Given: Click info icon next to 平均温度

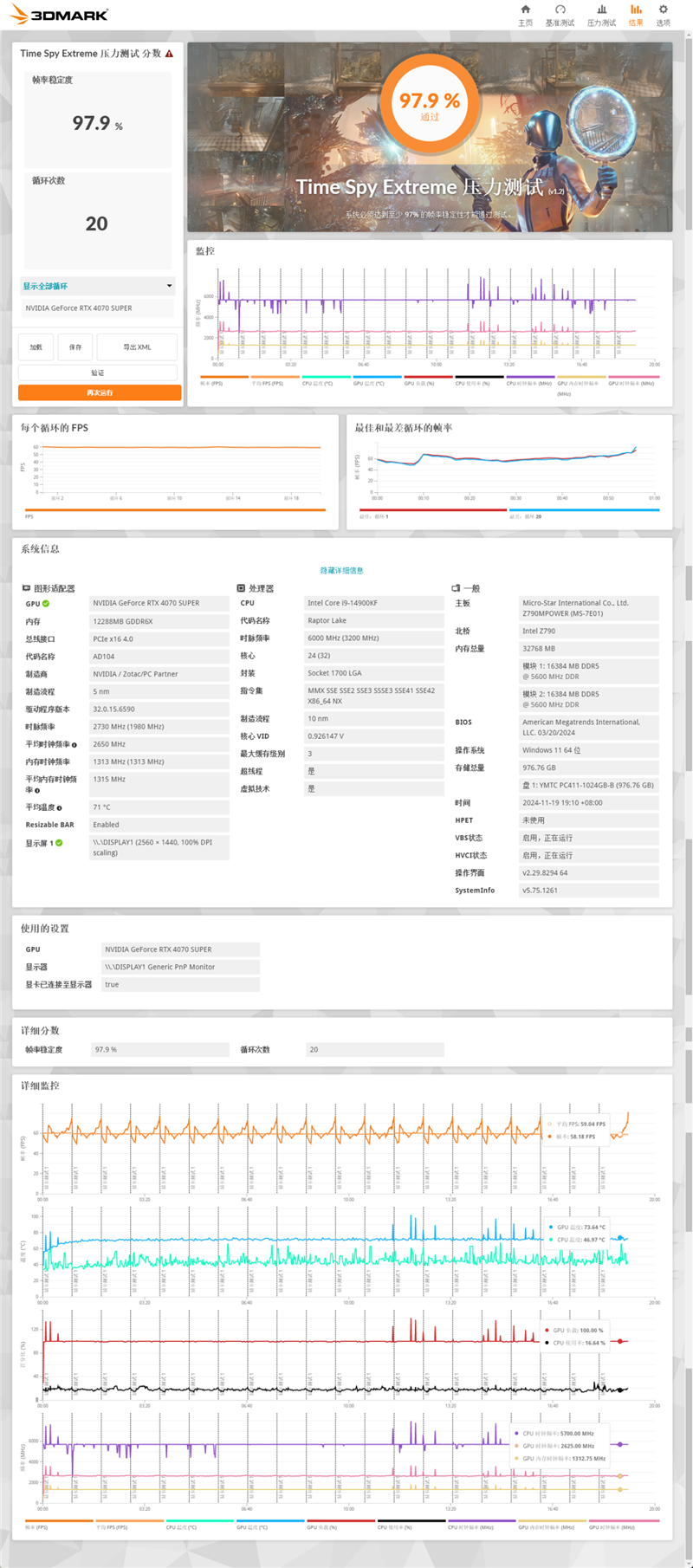Looking at the screenshot, I should click(x=60, y=807).
